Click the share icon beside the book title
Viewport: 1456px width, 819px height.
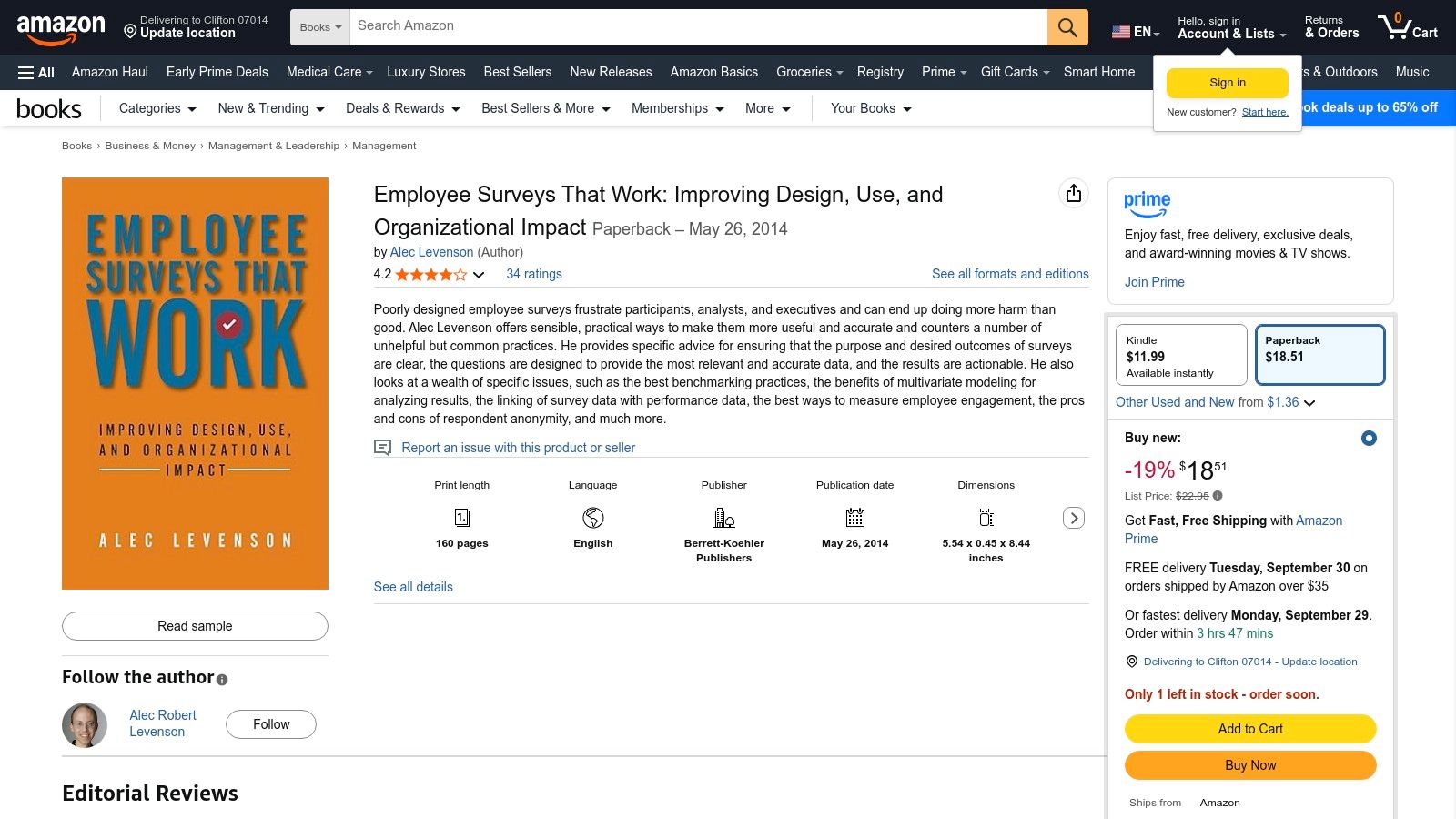point(1074,193)
